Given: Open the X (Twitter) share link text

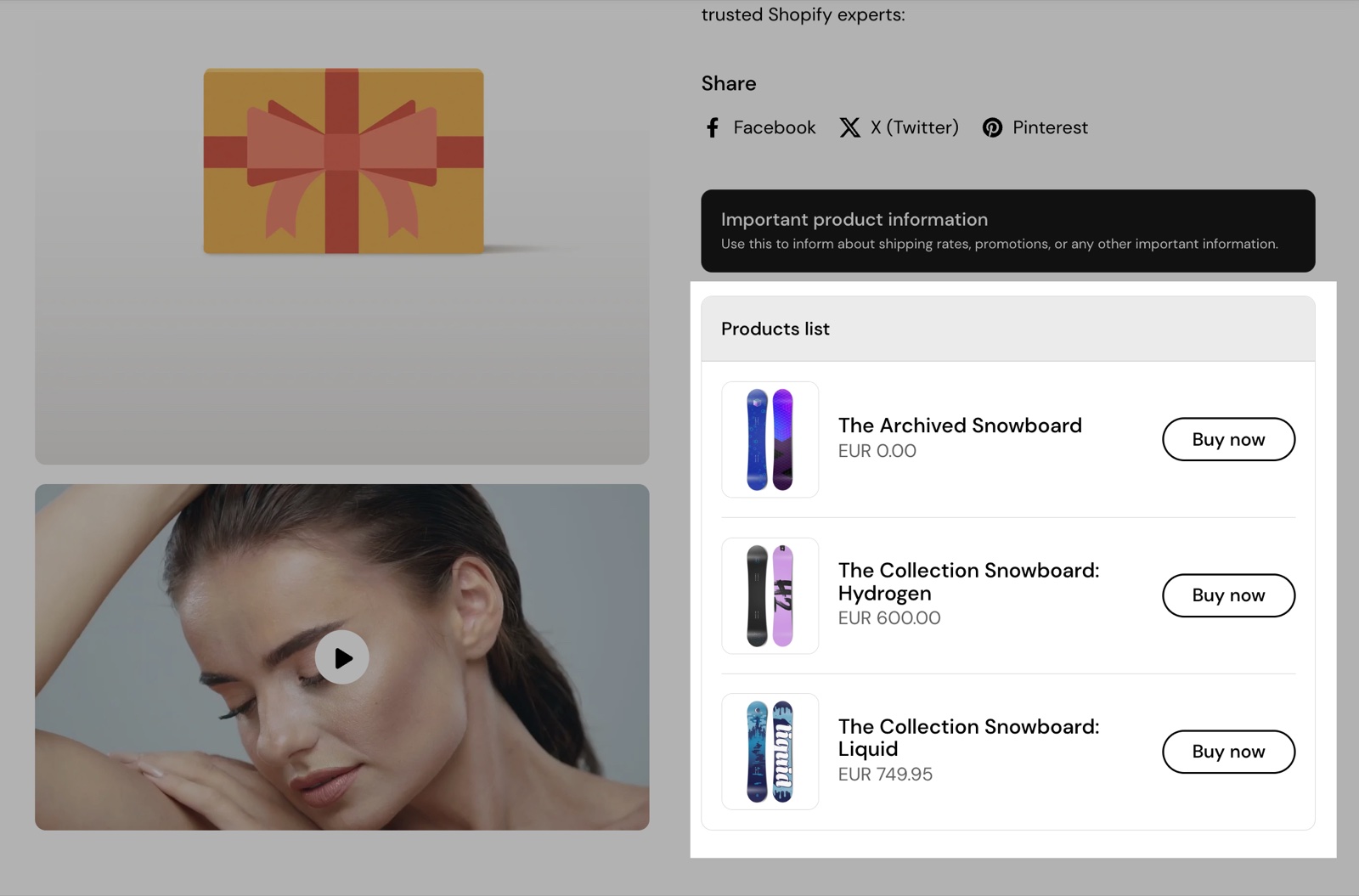Looking at the screenshot, I should pyautogui.click(x=914, y=127).
